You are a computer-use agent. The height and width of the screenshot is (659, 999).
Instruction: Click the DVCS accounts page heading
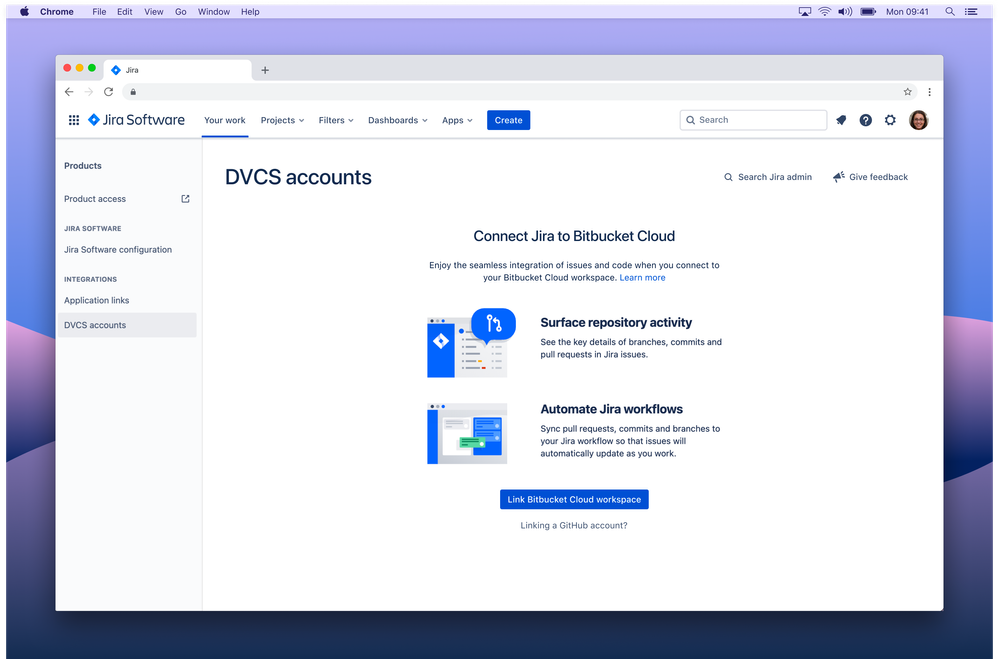(298, 177)
